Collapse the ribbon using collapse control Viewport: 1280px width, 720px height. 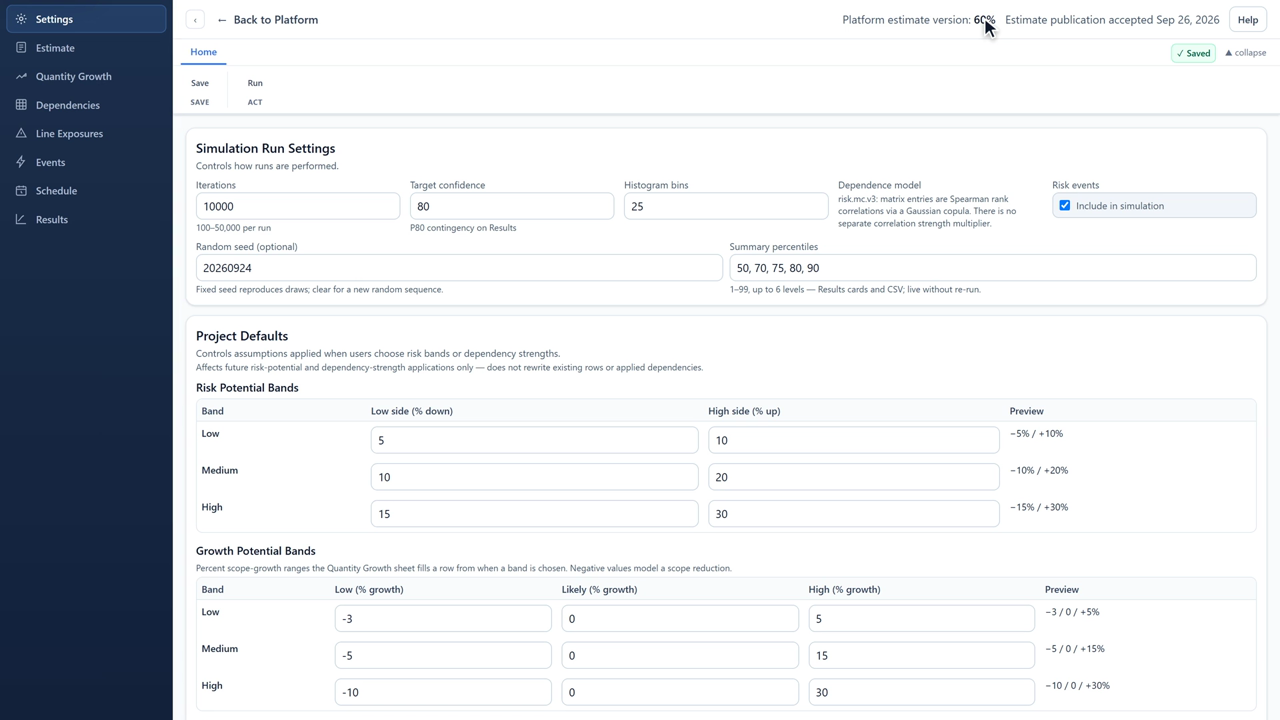coord(1245,53)
